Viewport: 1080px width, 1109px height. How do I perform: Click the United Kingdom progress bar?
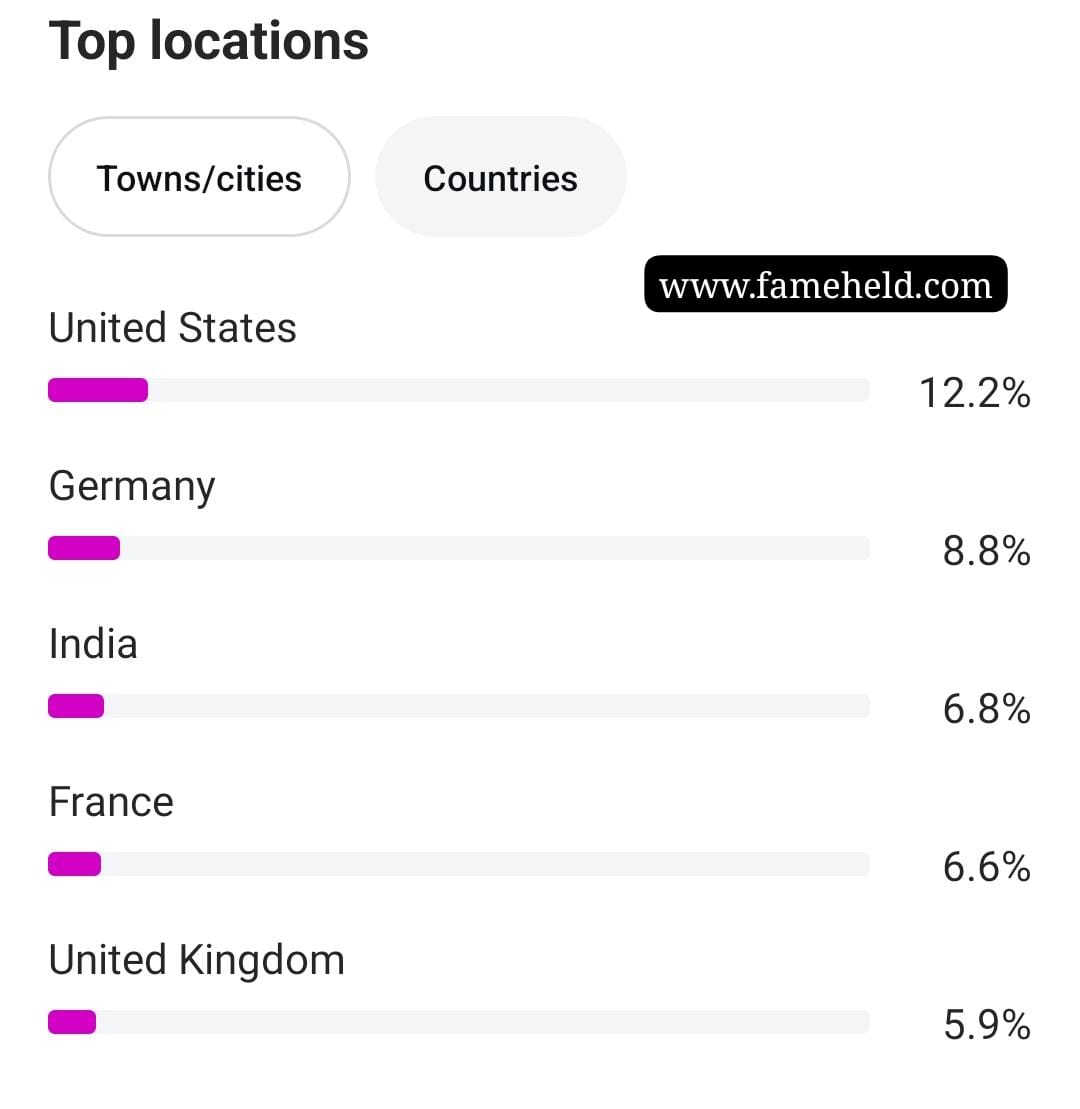pos(459,1022)
